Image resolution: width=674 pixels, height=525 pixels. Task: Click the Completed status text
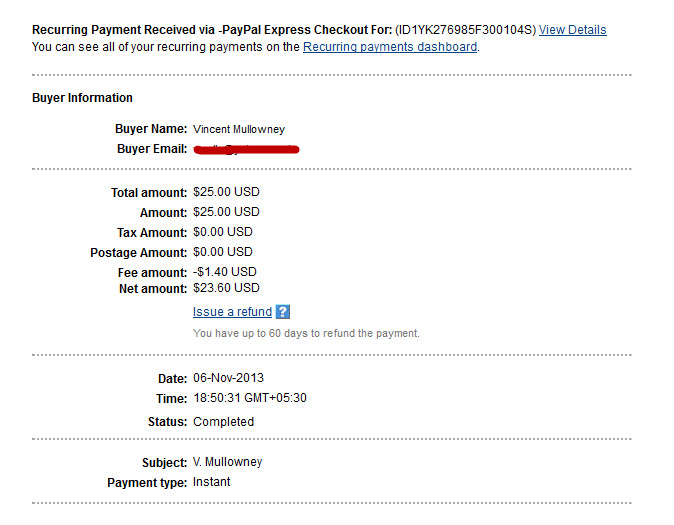(224, 421)
